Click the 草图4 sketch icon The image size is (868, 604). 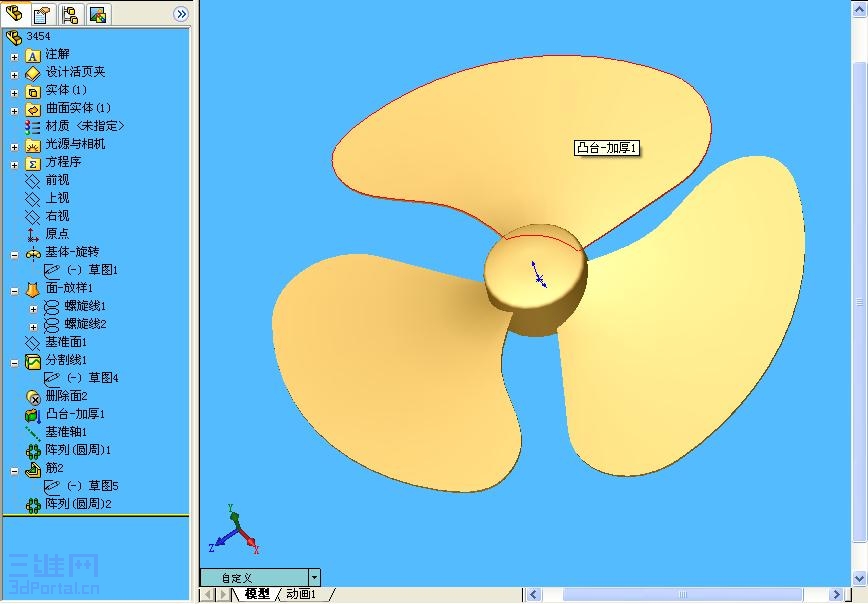click(x=51, y=379)
